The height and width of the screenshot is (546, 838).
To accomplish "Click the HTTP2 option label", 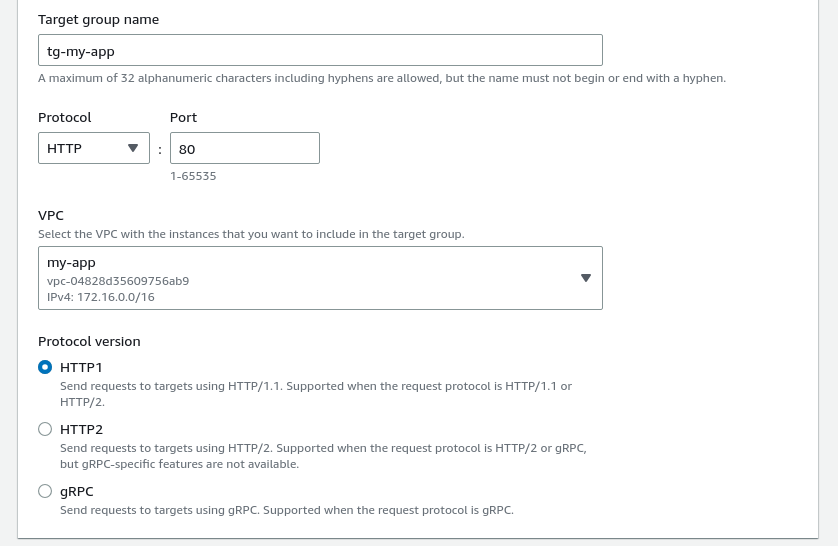I will pyautogui.click(x=81, y=429).
